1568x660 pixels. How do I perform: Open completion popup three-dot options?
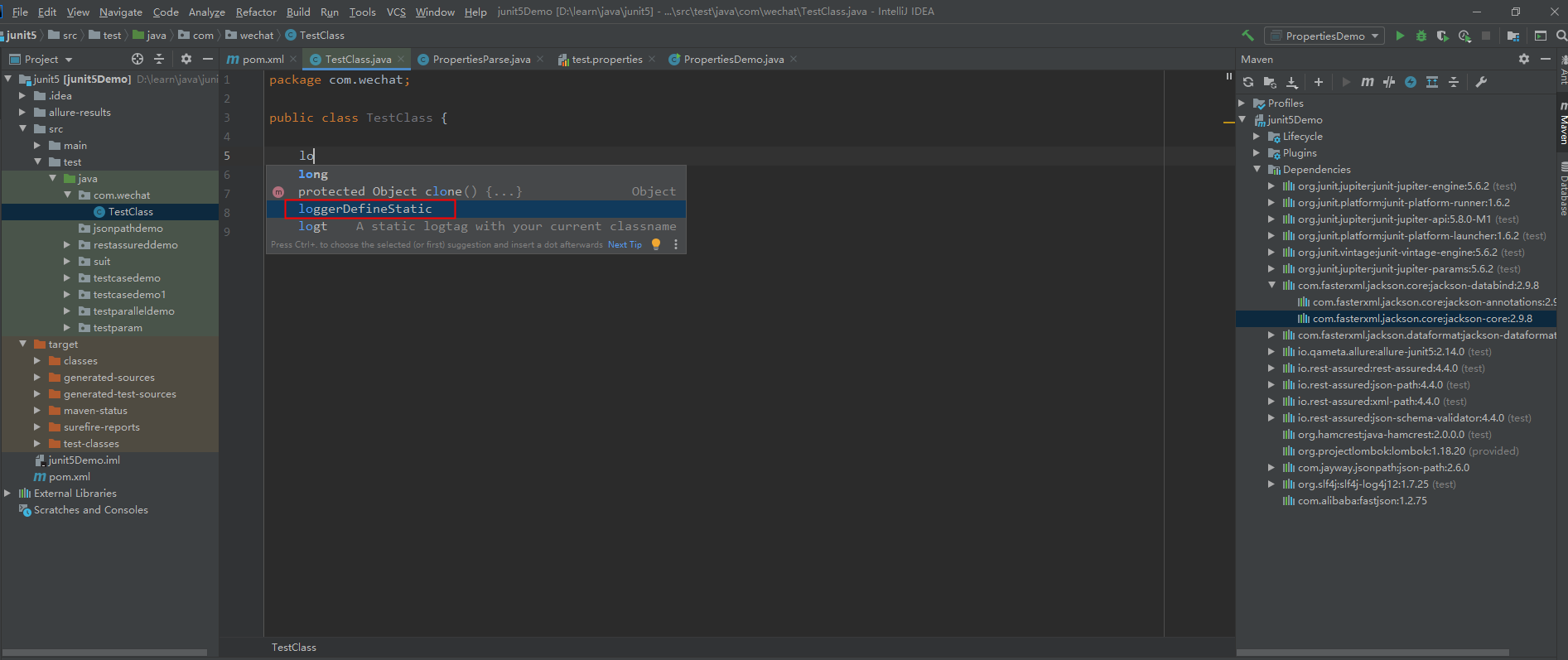tap(676, 244)
